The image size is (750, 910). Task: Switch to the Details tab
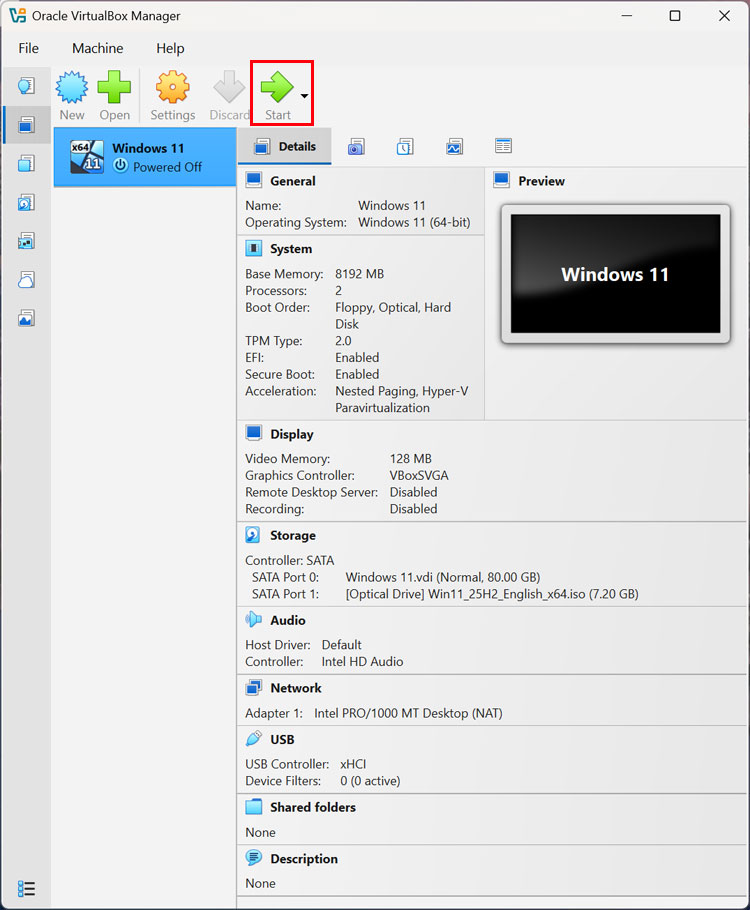coord(284,146)
